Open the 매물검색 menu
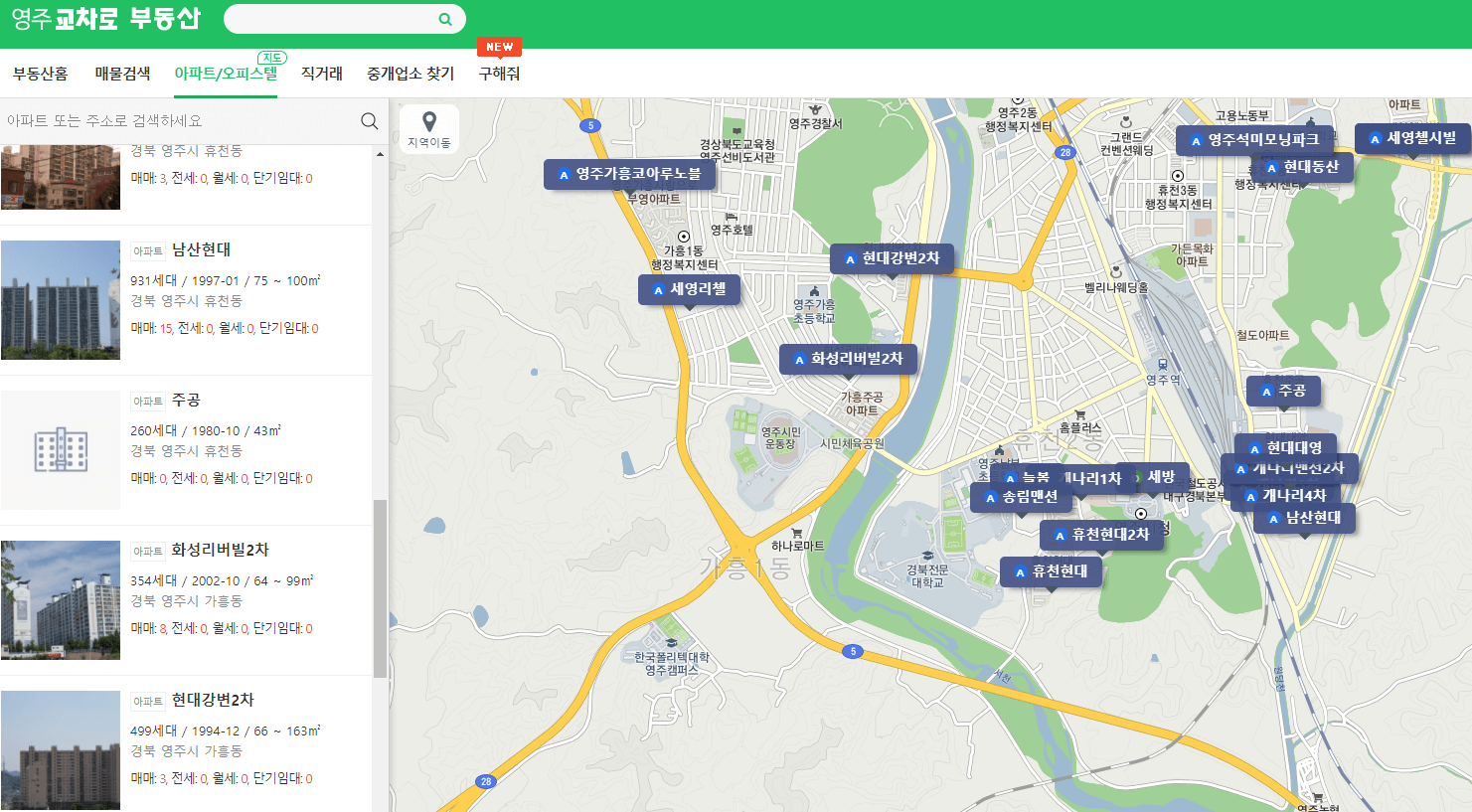1472x812 pixels. point(123,74)
